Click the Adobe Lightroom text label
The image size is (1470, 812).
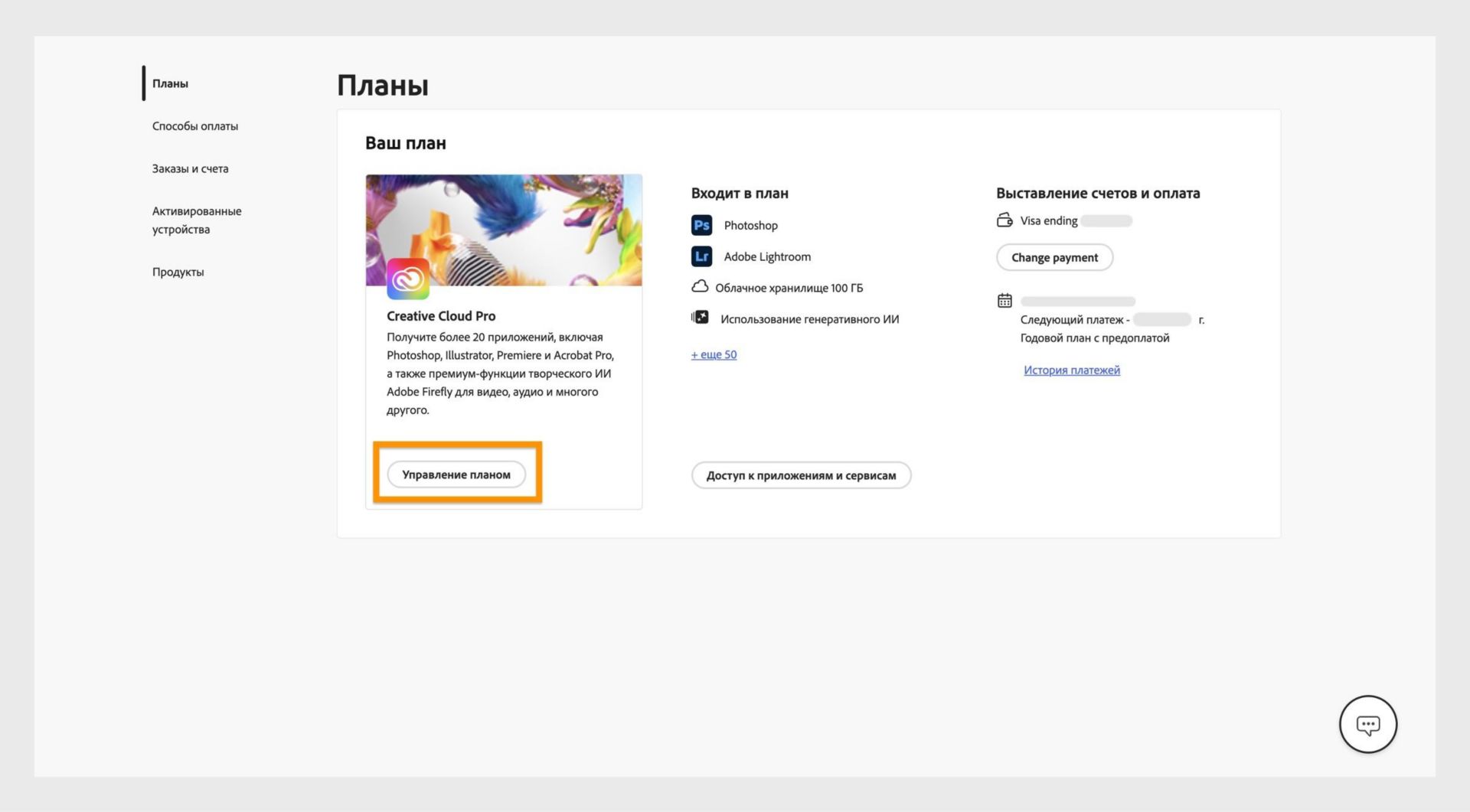(x=767, y=257)
